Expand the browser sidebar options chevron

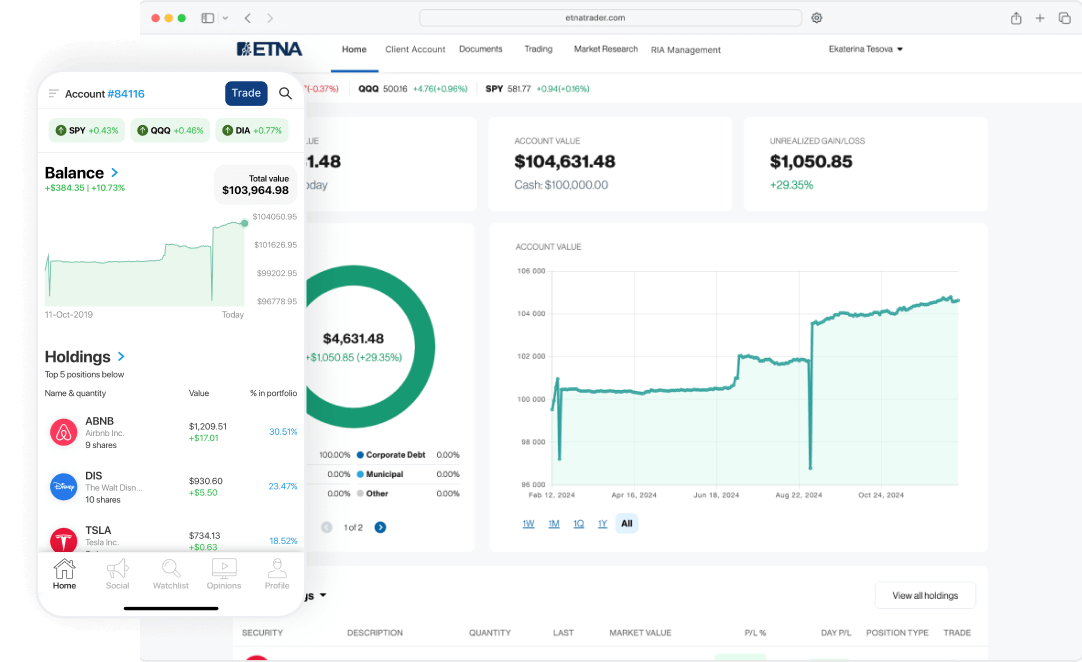(225, 18)
